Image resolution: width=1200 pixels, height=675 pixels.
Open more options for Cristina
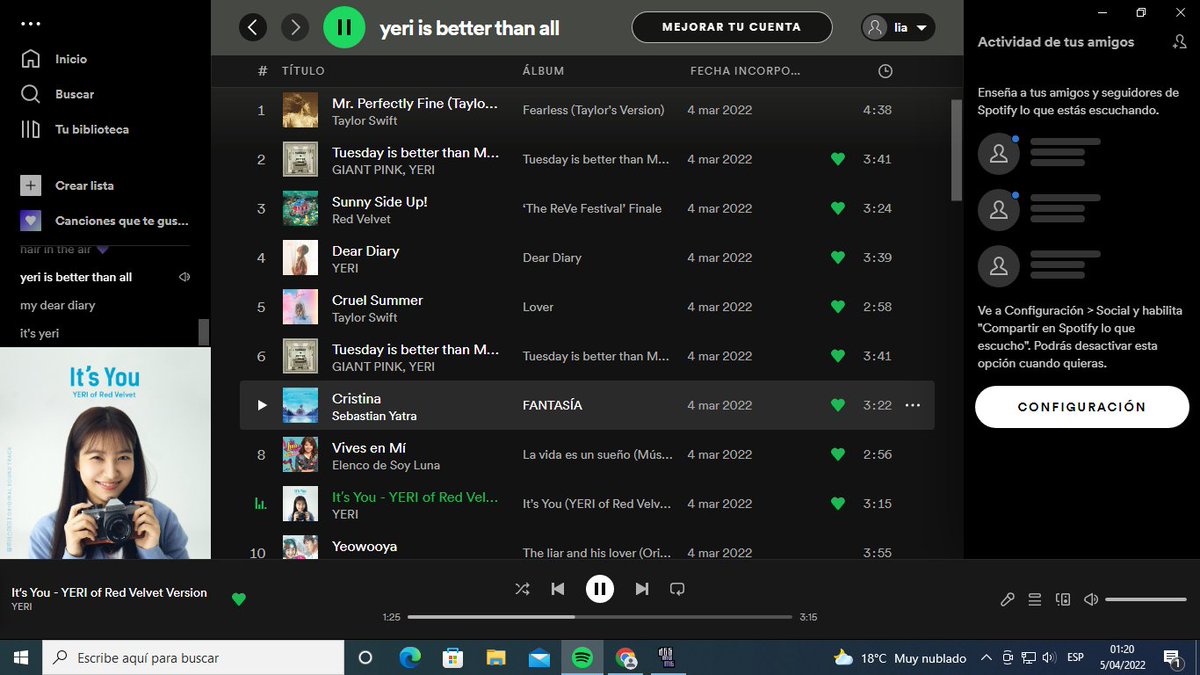(912, 405)
